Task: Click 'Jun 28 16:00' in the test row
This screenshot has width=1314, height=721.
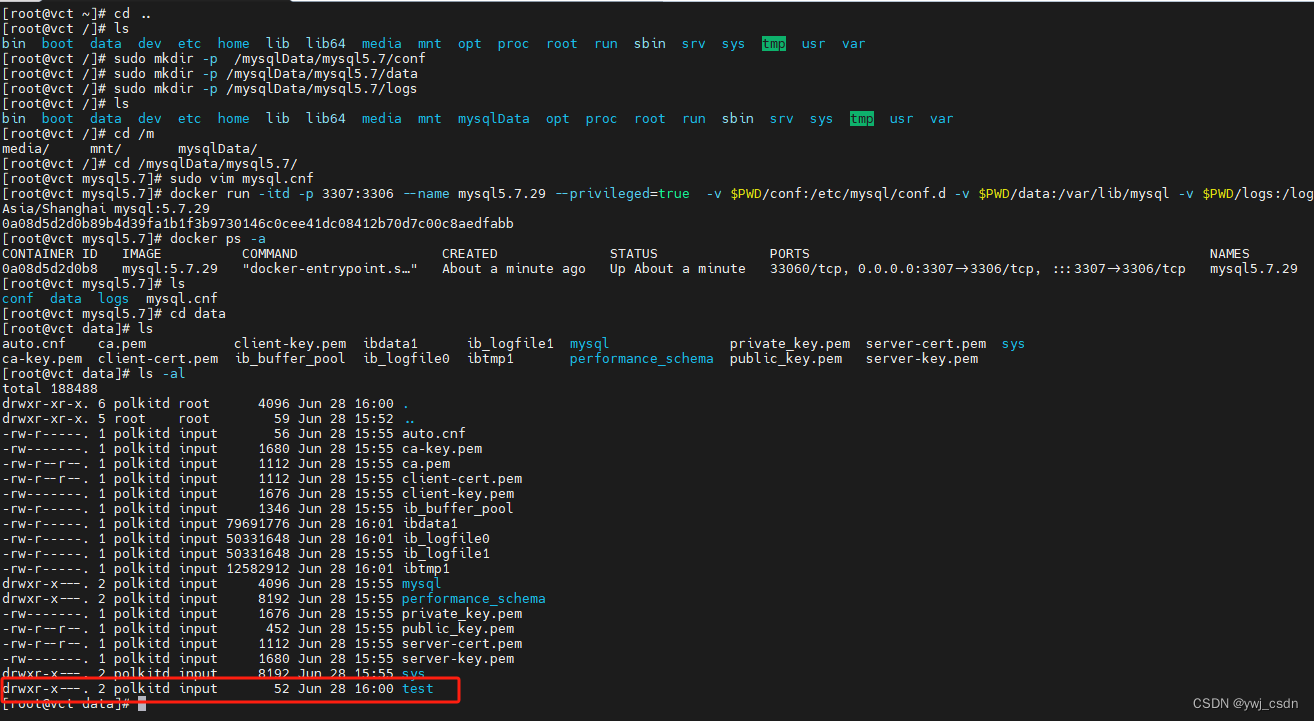Action: (346, 689)
